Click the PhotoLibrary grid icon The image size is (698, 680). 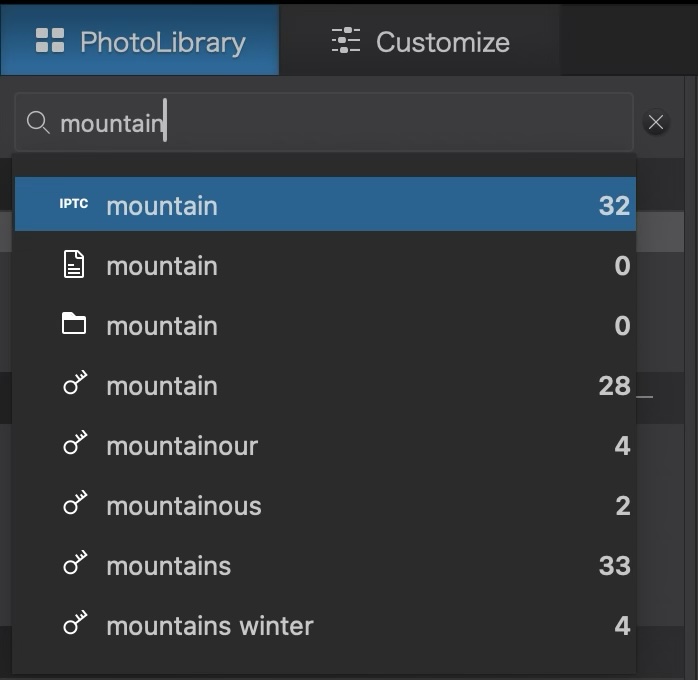tap(50, 41)
